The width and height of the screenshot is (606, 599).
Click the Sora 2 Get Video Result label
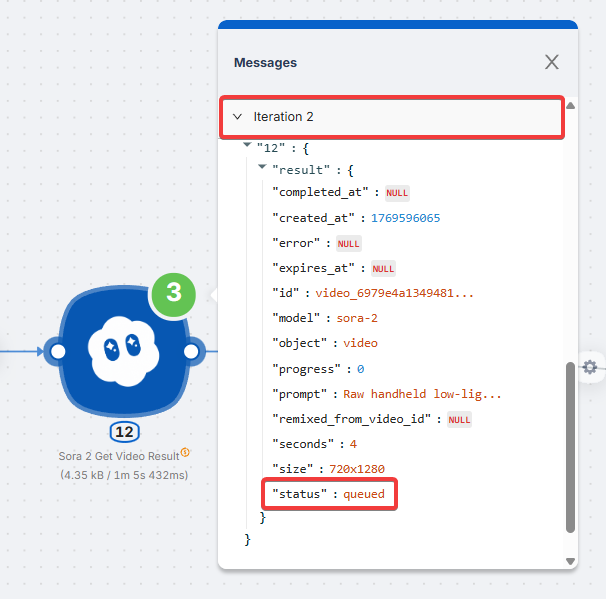[118, 456]
